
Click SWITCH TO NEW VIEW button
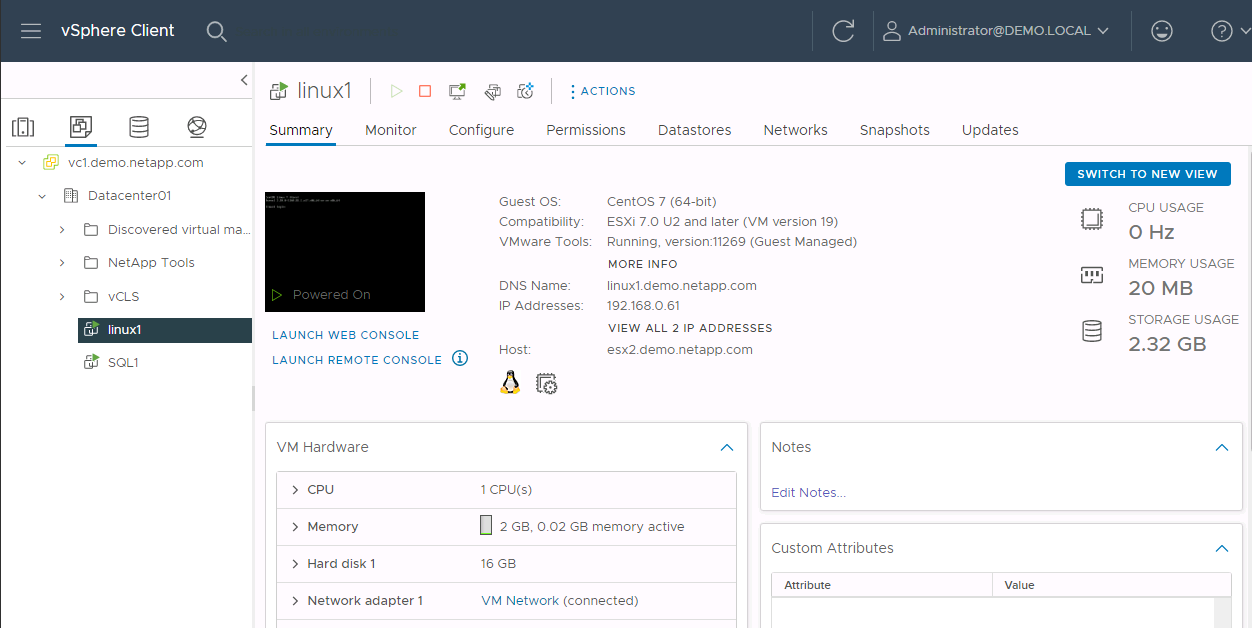(x=1147, y=173)
